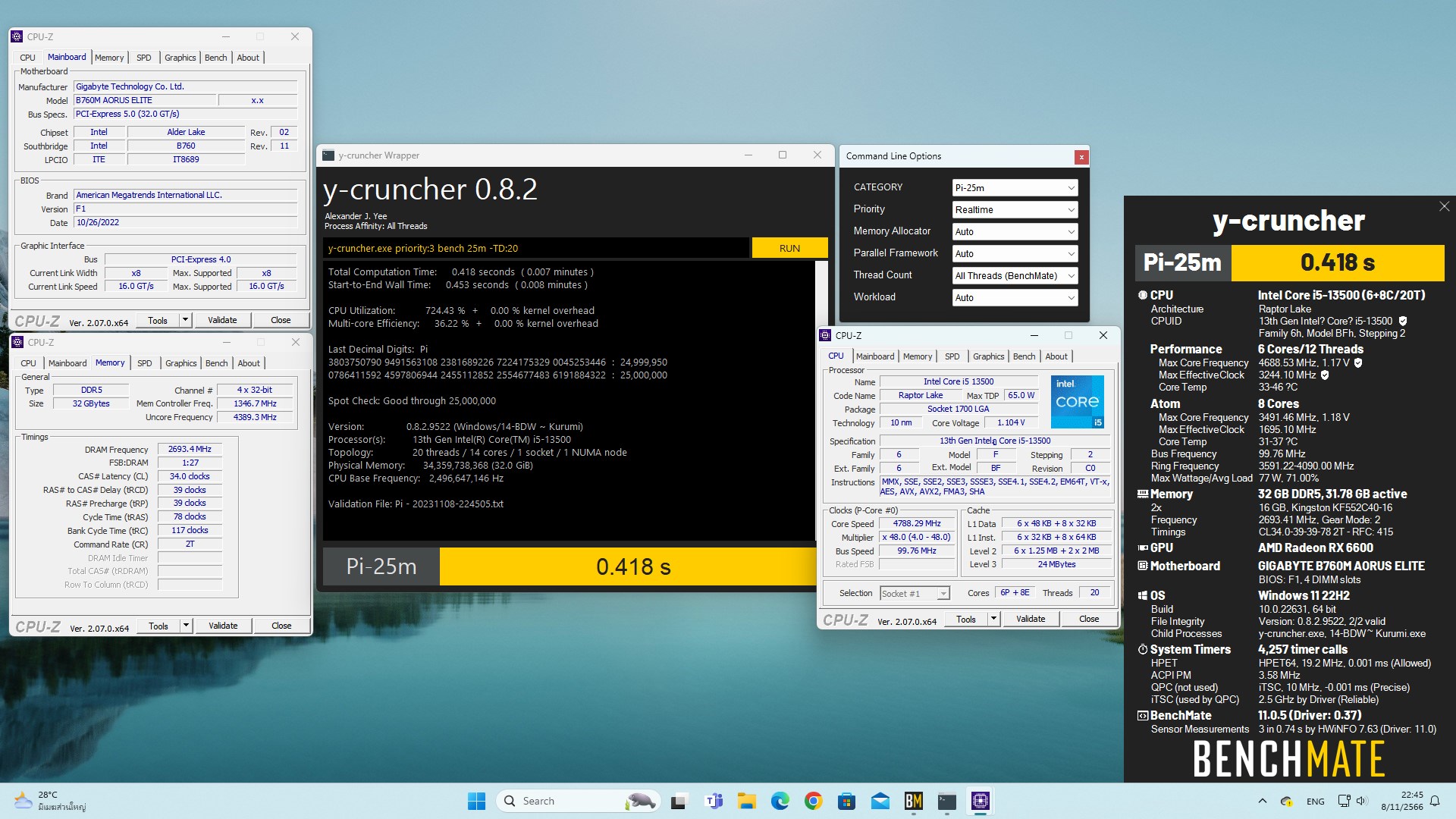
Task: Open the ENG language indicator
Action: pos(1316,801)
